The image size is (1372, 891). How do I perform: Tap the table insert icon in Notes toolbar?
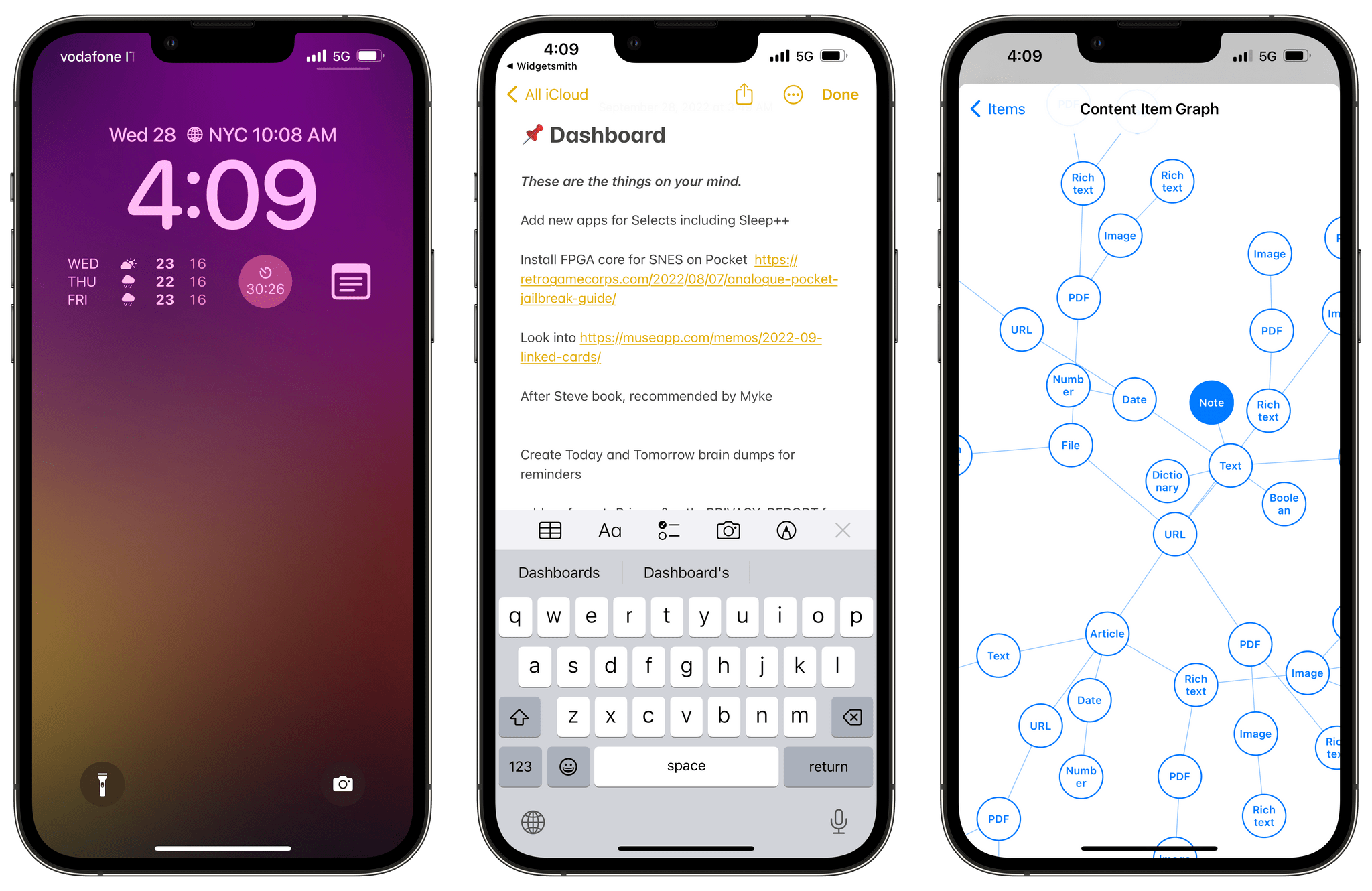[551, 531]
